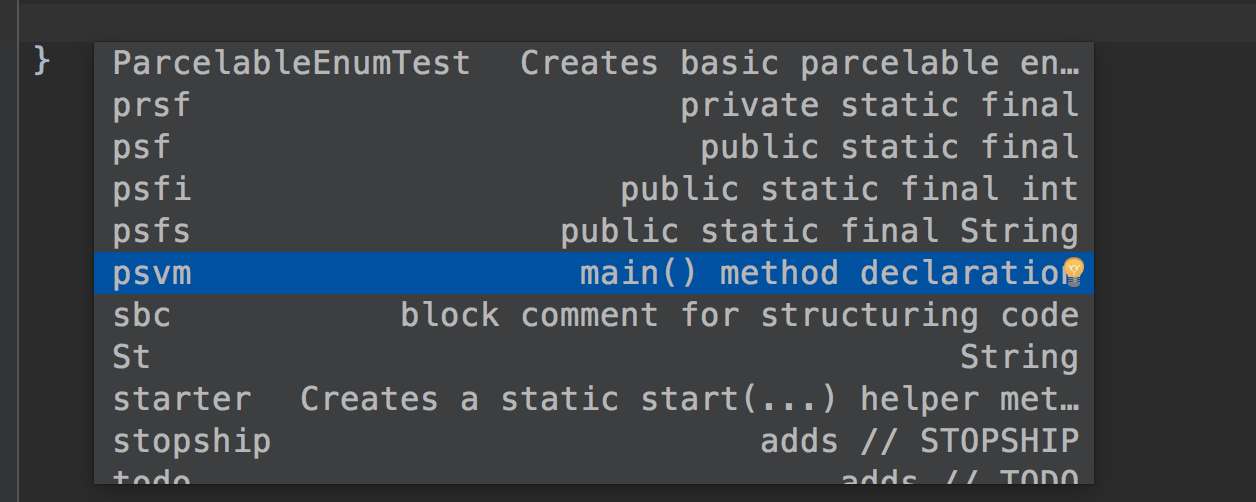Choose psfs public static final String

coord(594,231)
